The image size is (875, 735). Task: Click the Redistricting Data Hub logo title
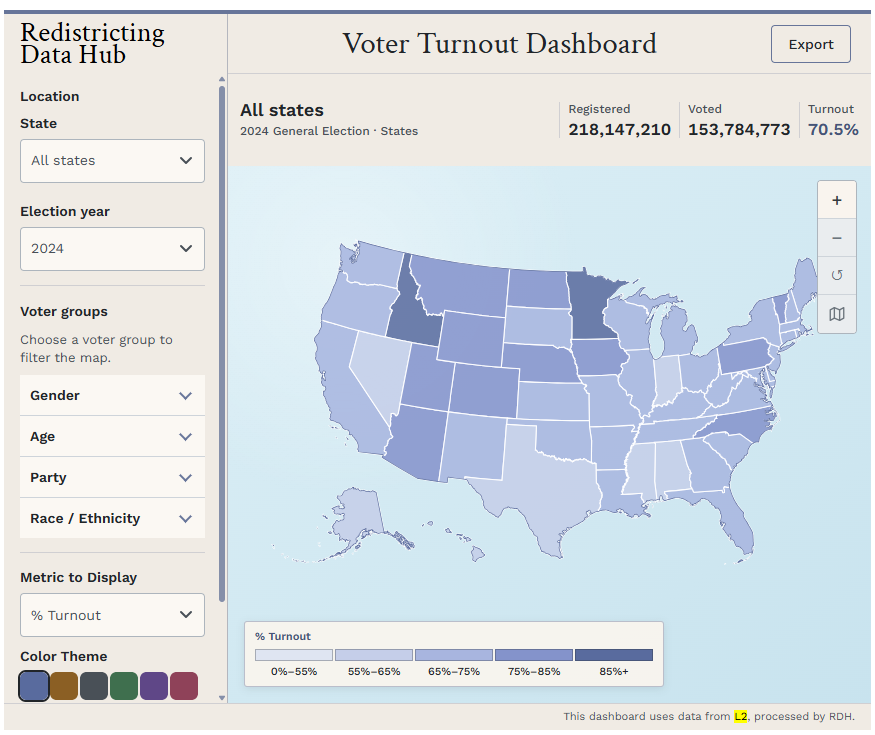[93, 44]
